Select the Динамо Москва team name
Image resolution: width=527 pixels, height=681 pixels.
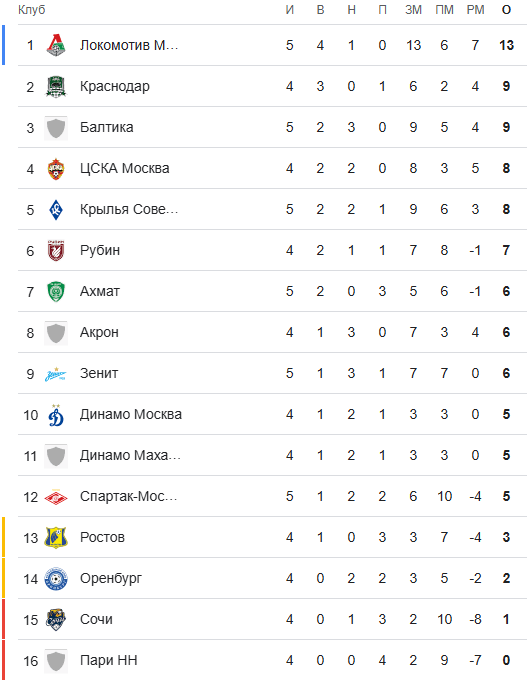click(x=131, y=414)
